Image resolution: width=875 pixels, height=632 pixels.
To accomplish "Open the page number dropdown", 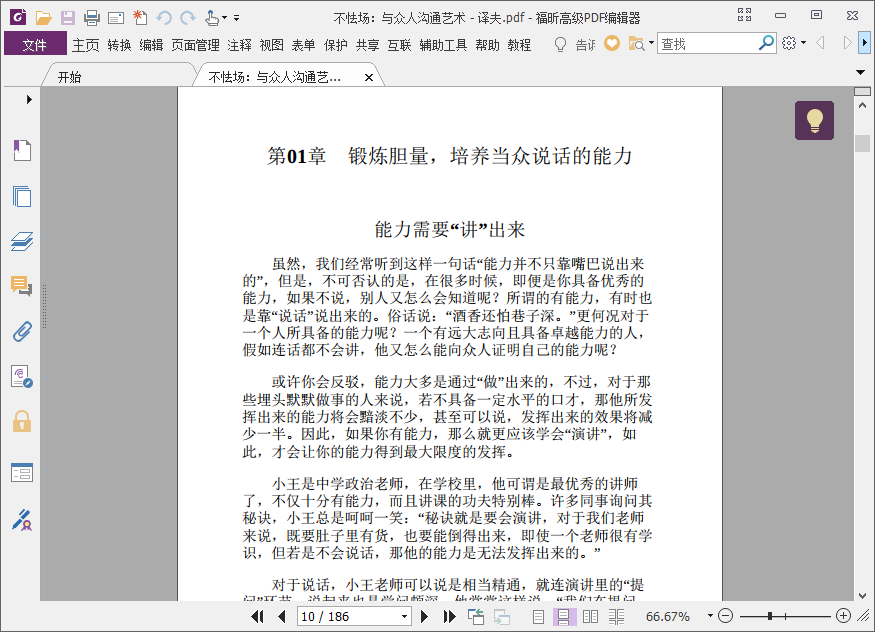I will coord(404,616).
